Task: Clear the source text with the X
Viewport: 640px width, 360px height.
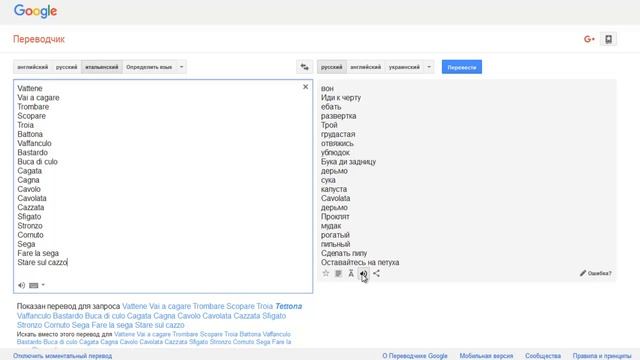Action: pyautogui.click(x=305, y=87)
